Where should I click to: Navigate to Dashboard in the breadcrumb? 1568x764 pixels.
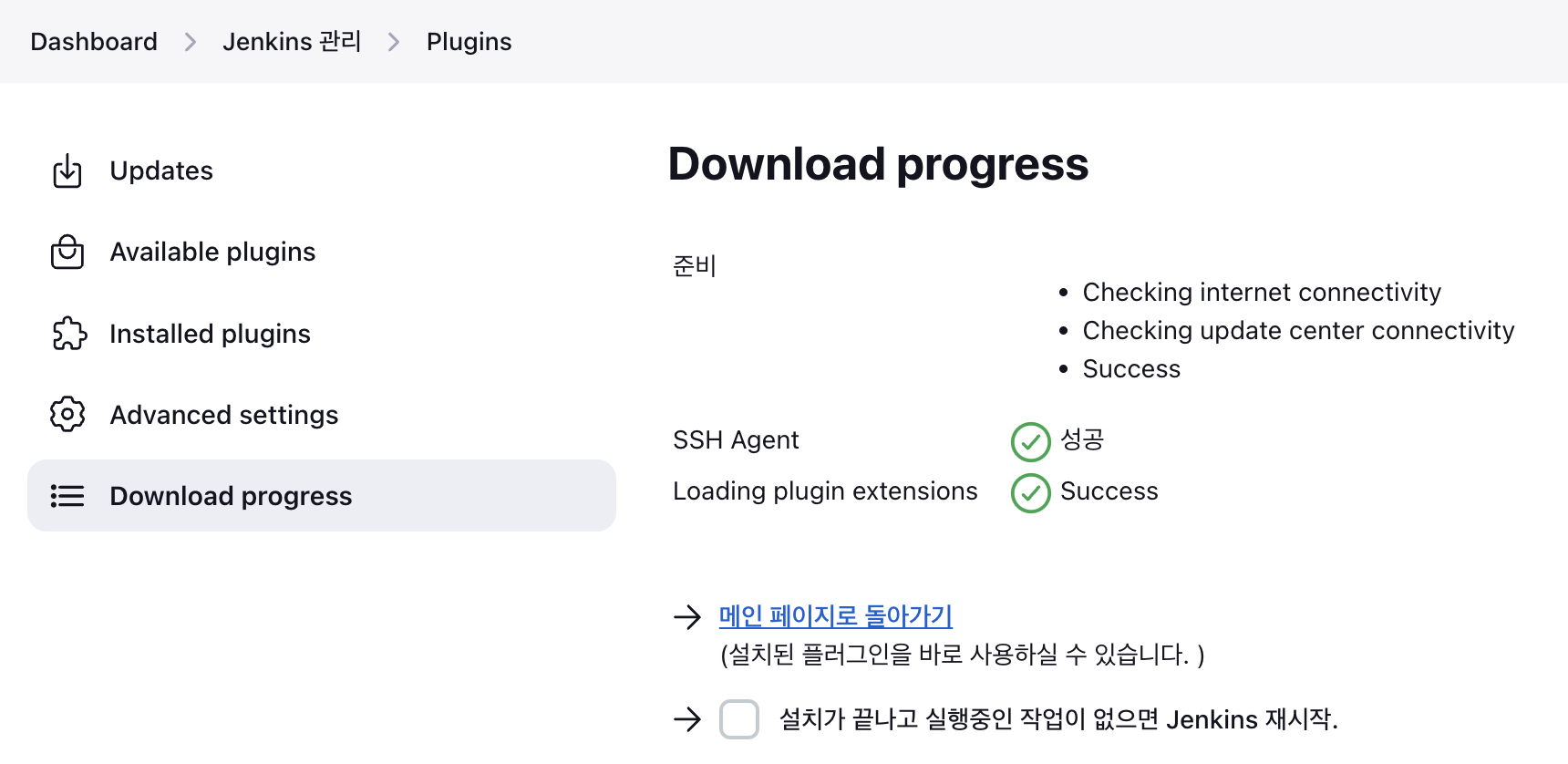[x=93, y=41]
